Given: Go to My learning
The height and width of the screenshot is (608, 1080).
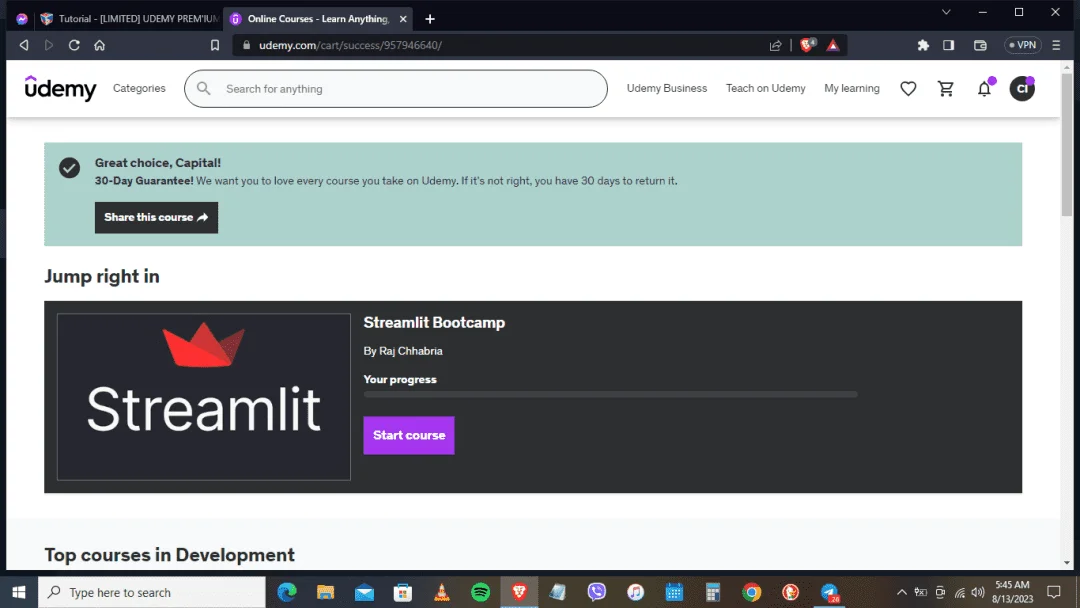Looking at the screenshot, I should click(x=851, y=89).
